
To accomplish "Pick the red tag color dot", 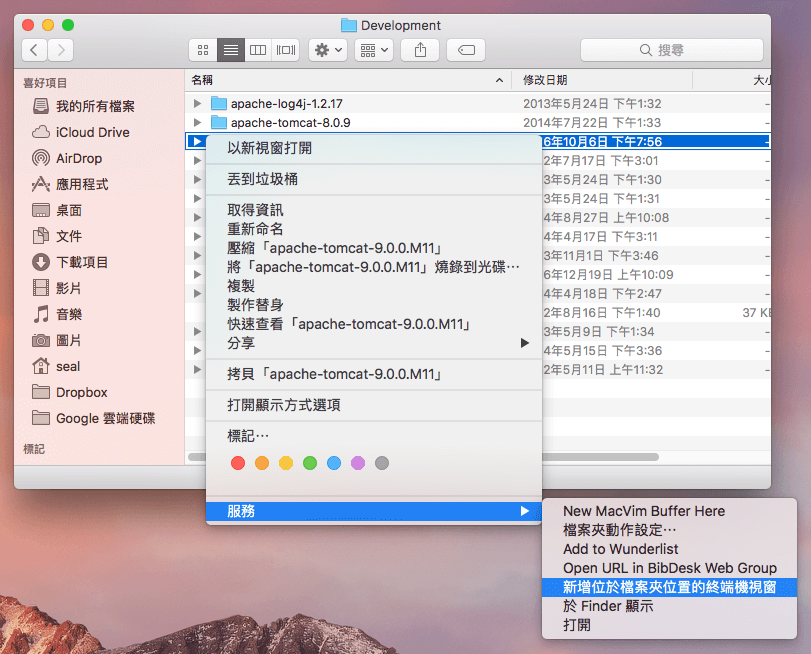I will [238, 463].
